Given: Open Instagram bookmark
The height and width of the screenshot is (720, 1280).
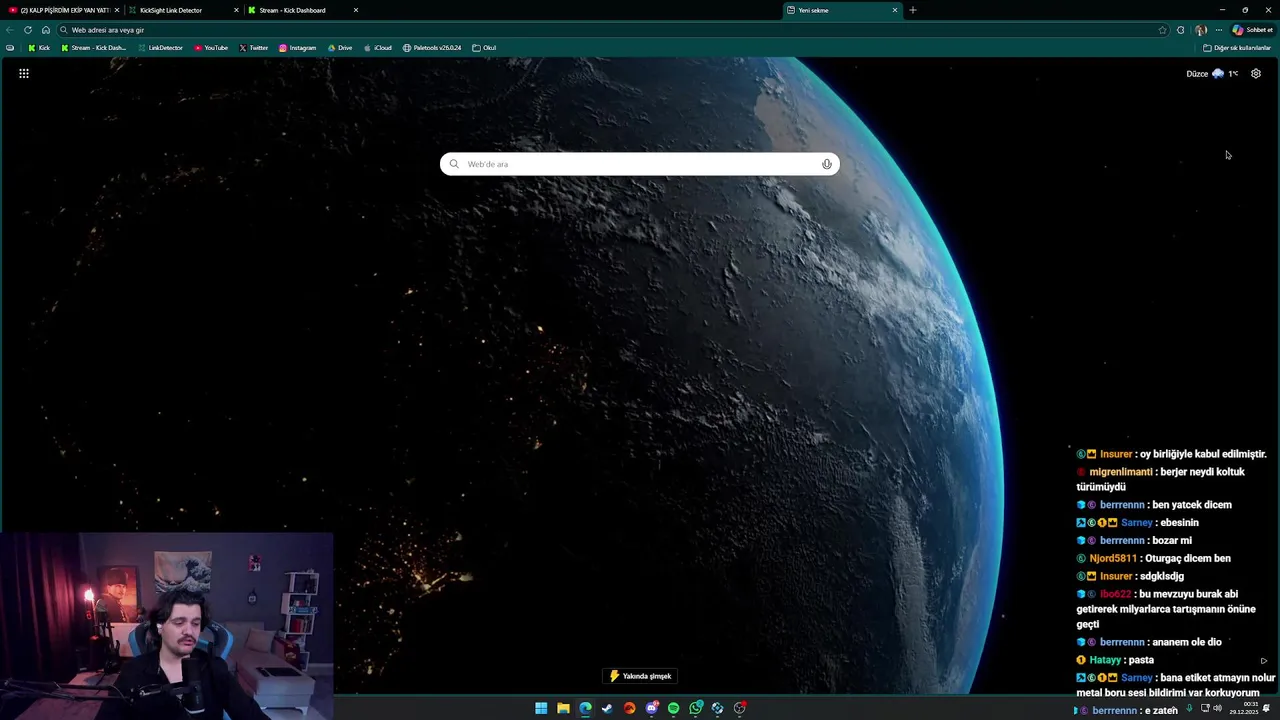Looking at the screenshot, I should pos(298,48).
